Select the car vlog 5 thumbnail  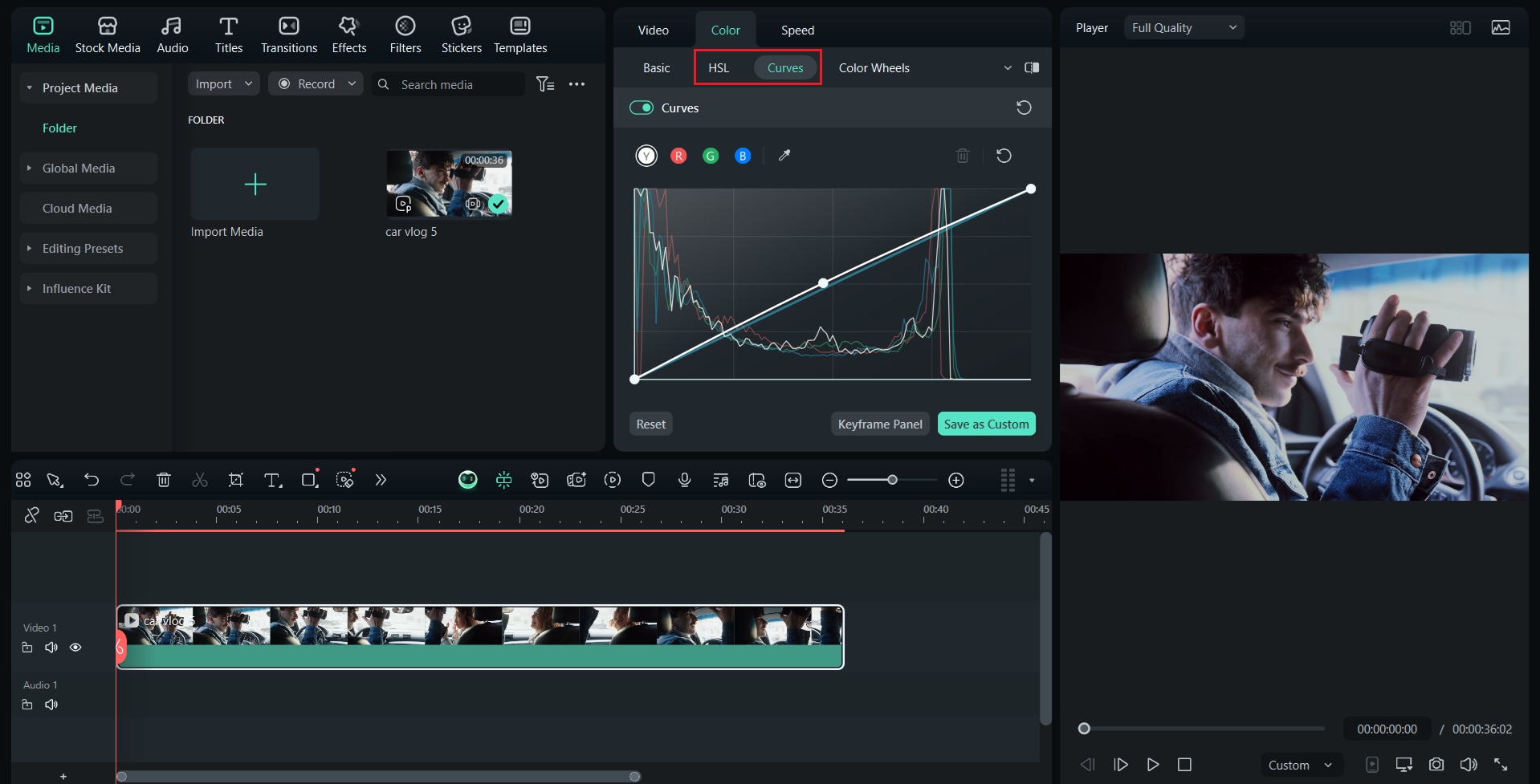[449, 184]
